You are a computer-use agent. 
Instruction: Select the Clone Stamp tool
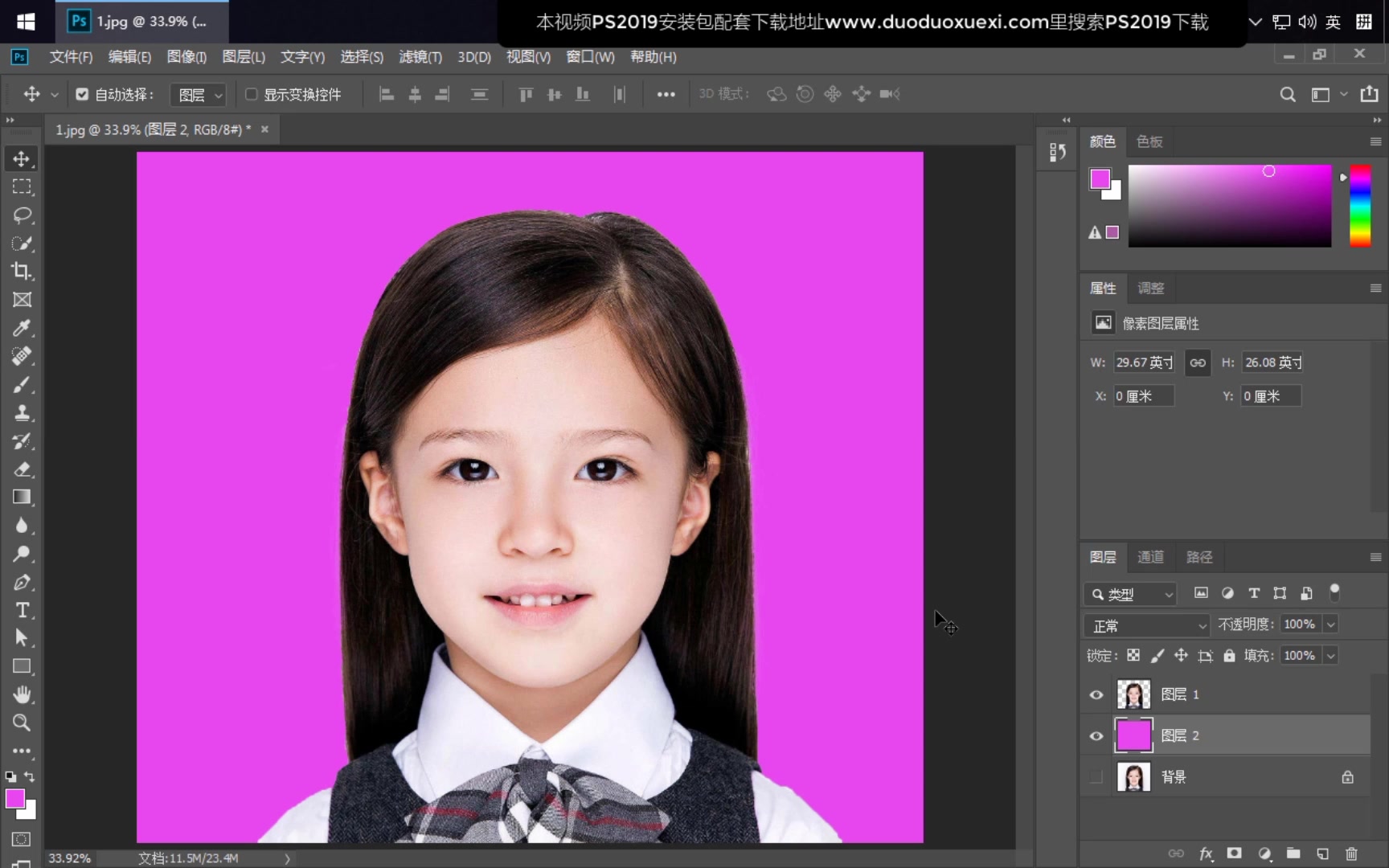[22, 413]
